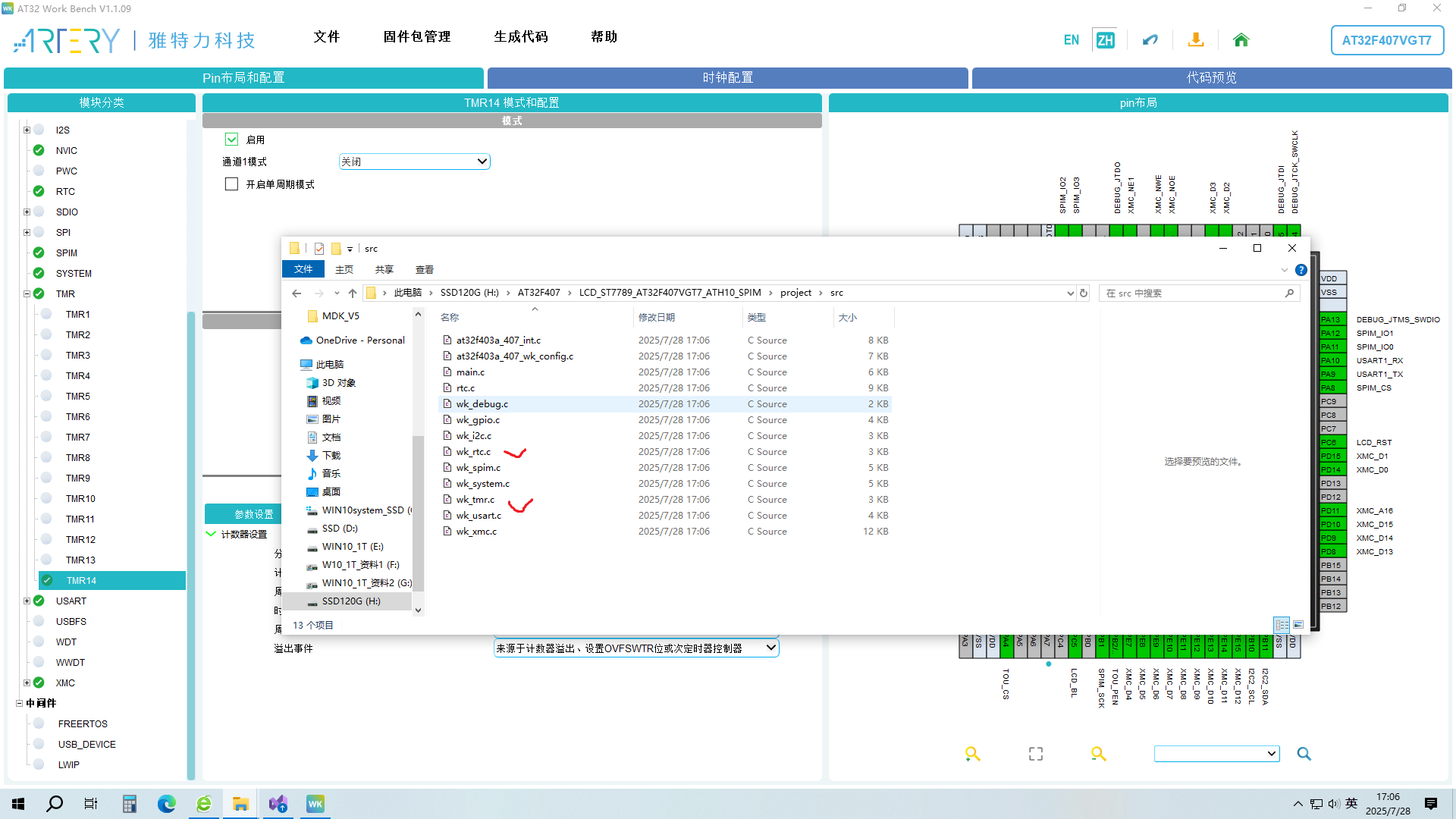Open the 溢出事件 dropdown
This screenshot has height=819, width=1456.
636,648
